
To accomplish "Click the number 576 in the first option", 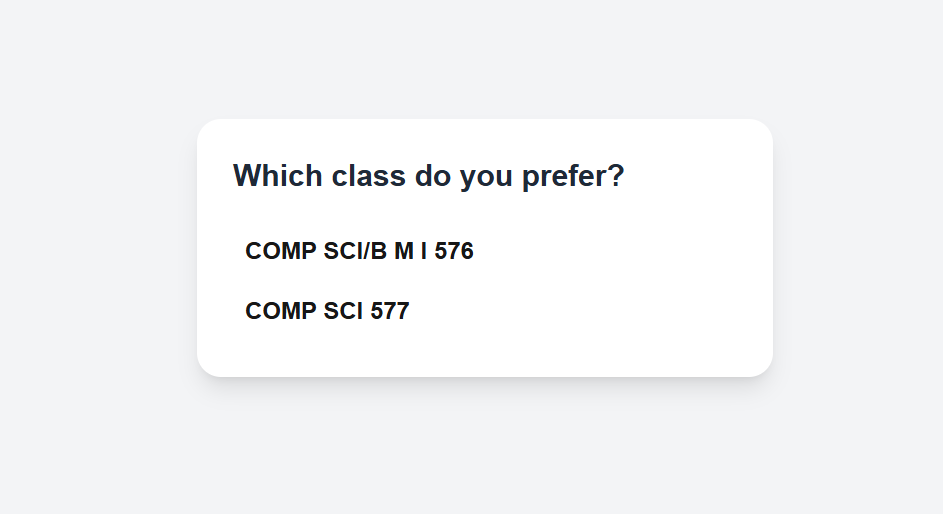I will click(454, 251).
